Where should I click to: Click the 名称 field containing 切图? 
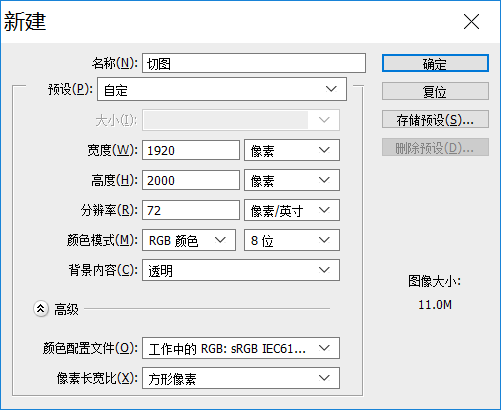click(x=254, y=63)
